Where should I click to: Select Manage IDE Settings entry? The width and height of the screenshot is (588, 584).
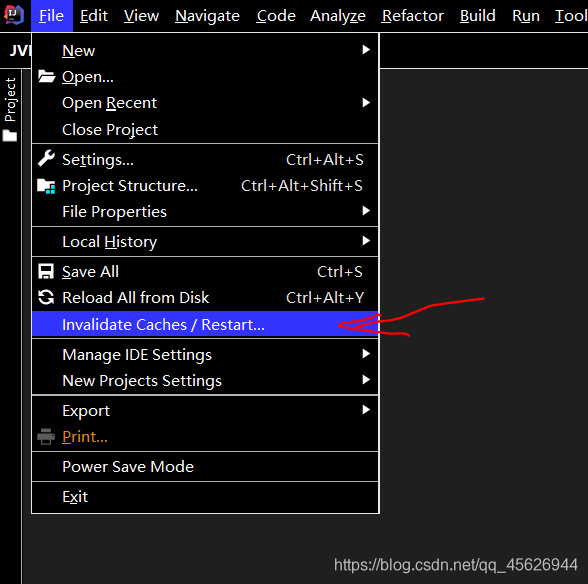click(205, 354)
